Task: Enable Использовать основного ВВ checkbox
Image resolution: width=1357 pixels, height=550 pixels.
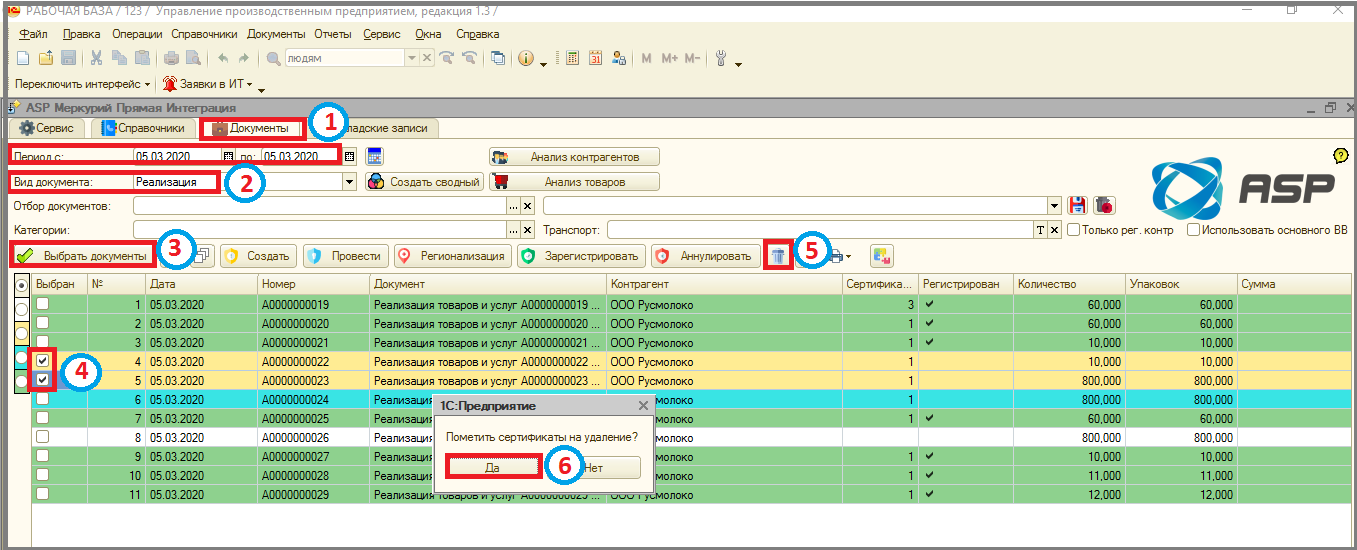Action: click(x=1194, y=230)
